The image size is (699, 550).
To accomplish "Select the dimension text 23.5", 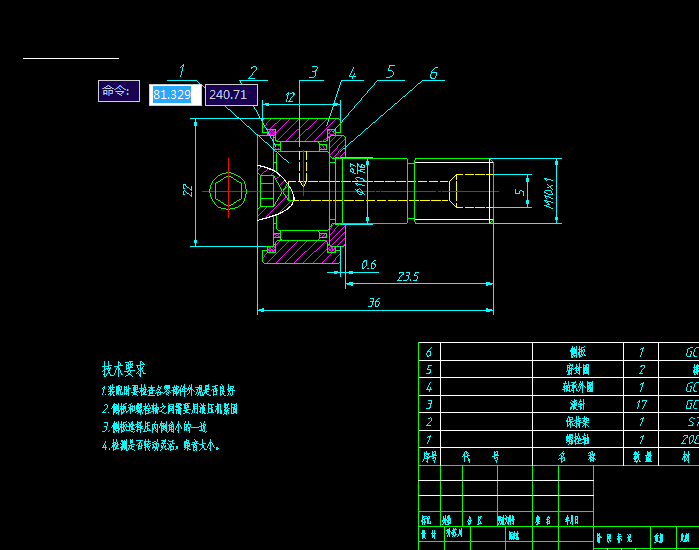I will tap(408, 277).
